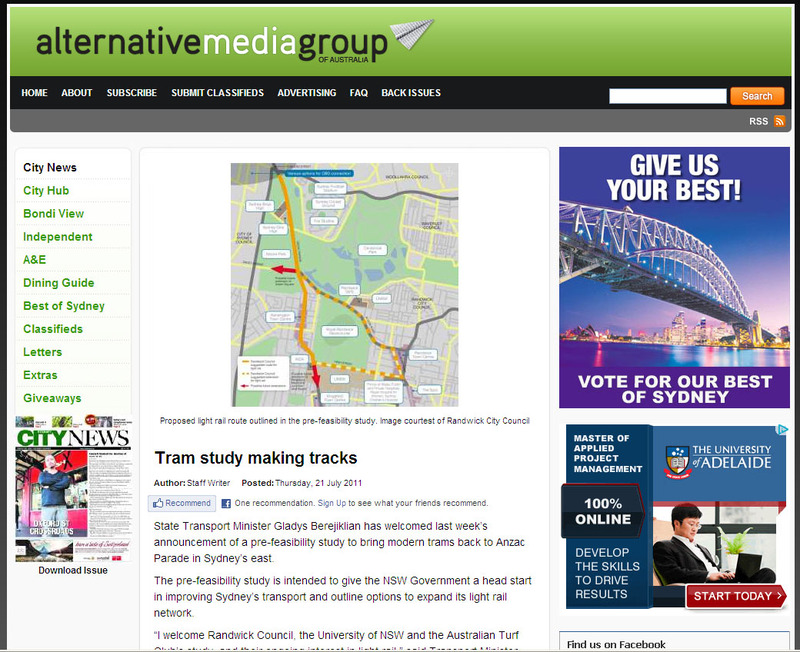Open the City News magazine cover thumbnail

pyautogui.click(x=73, y=489)
